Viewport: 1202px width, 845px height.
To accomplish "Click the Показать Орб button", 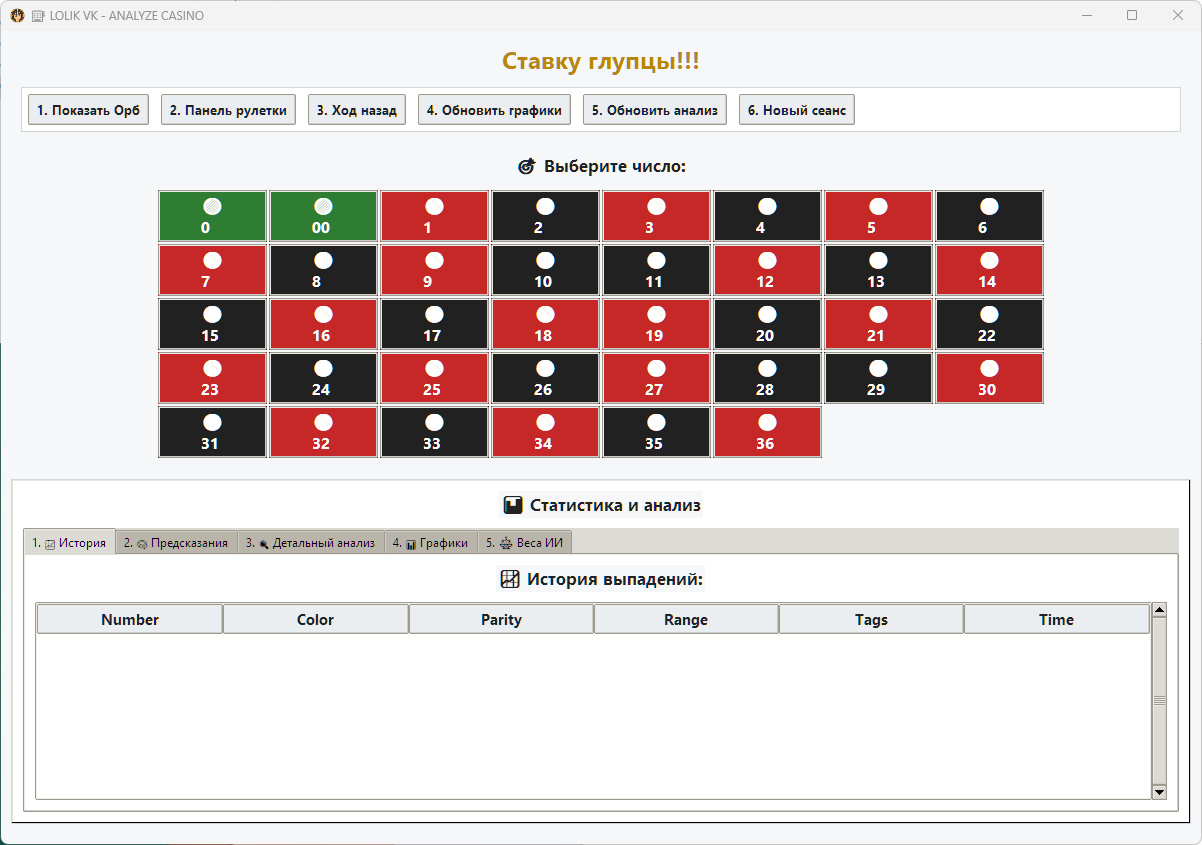I will pos(88,110).
